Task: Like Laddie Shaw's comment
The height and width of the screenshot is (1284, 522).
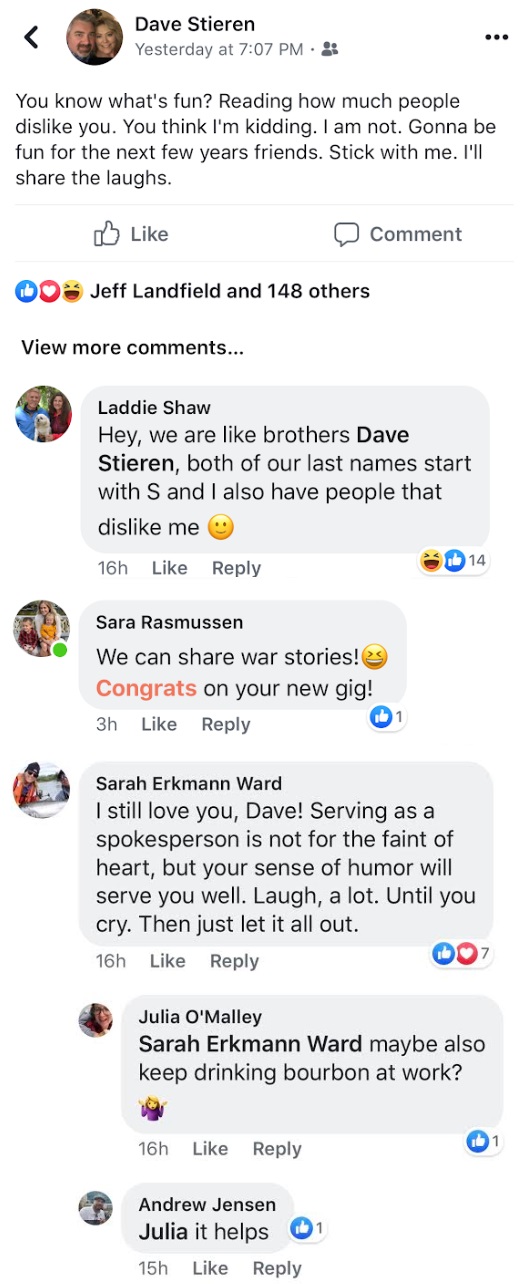Action: (x=169, y=567)
